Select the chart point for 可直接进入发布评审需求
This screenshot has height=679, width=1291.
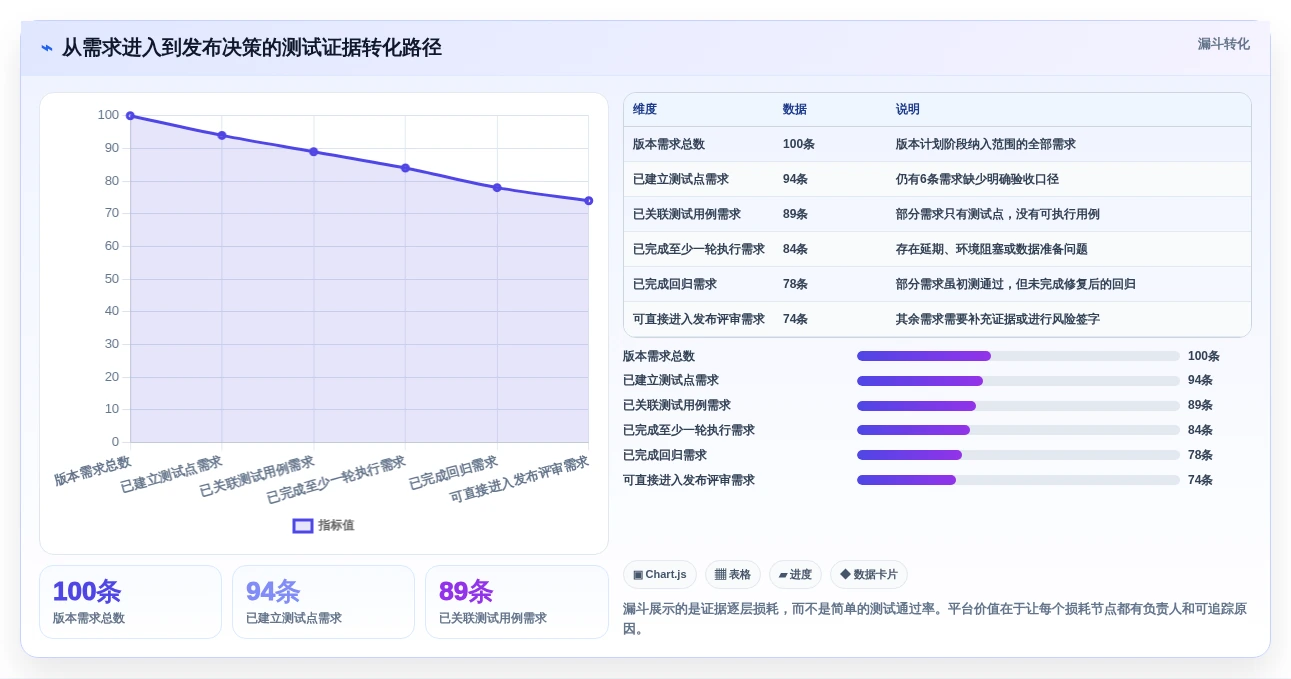(588, 201)
